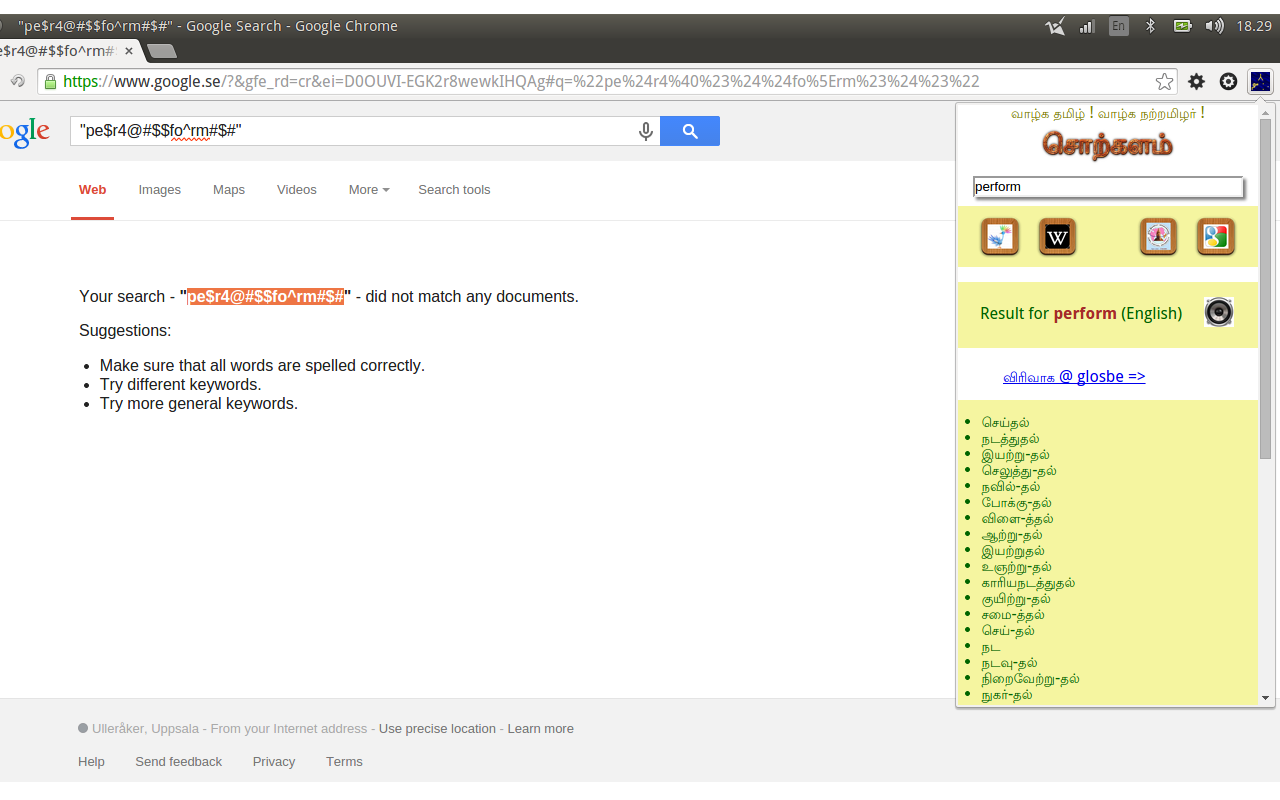Open the glosbe detailed link
The image size is (1280, 800).
(x=1074, y=377)
